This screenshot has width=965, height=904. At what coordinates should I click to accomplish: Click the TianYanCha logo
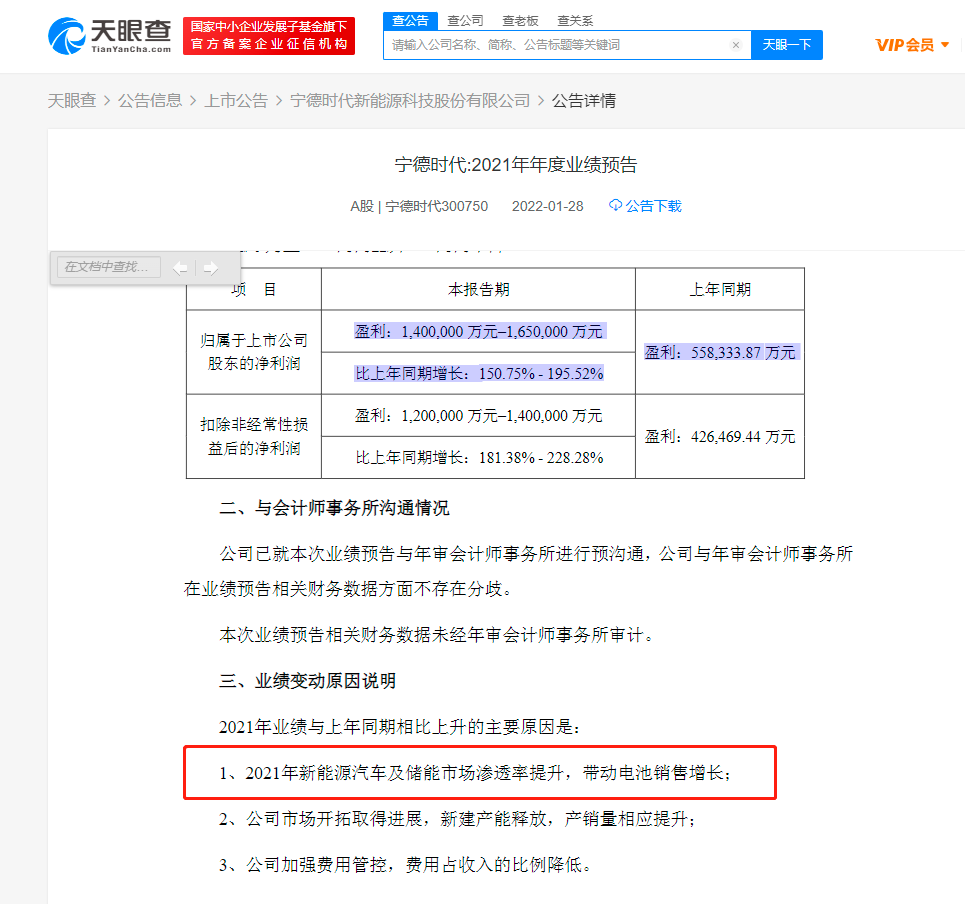tap(110, 36)
